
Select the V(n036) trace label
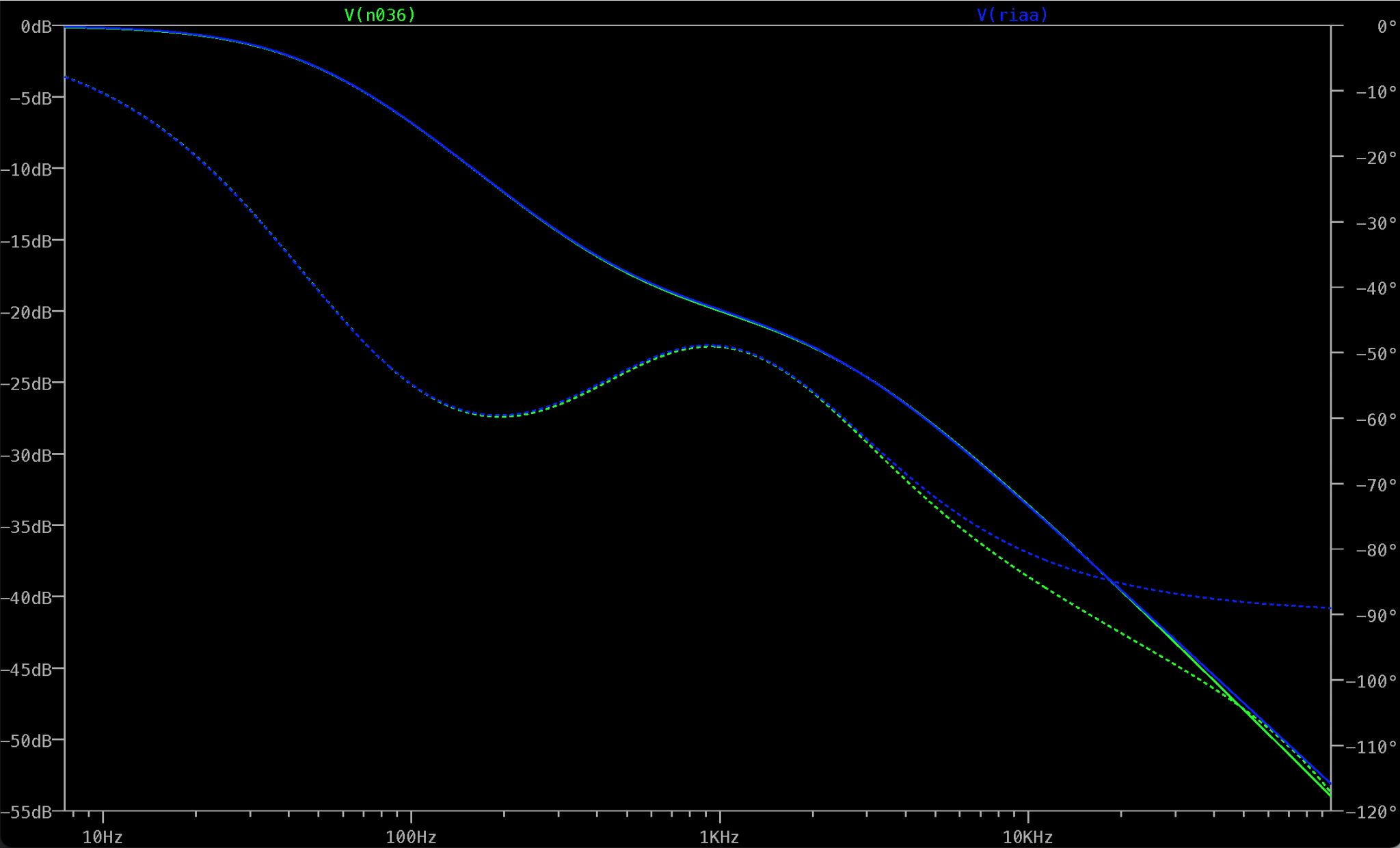pos(380,15)
